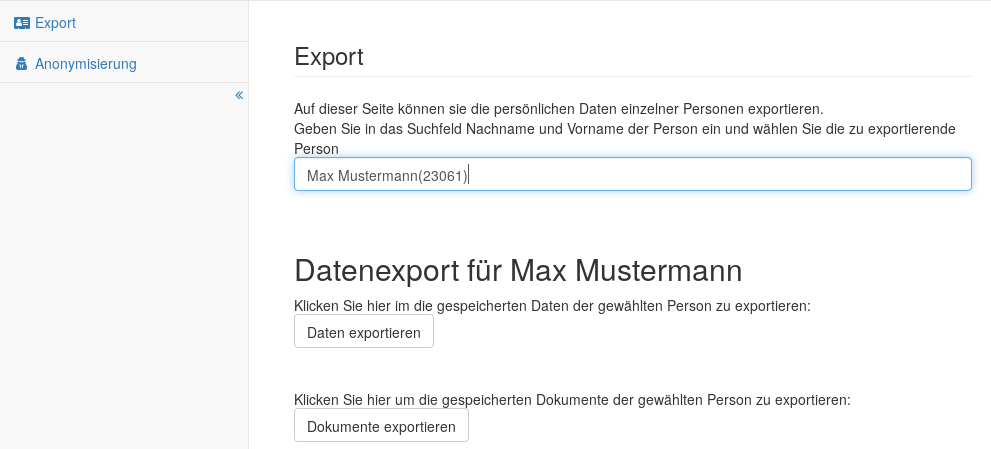991x449 pixels.
Task: Click the Anonymisierung person icon in sidebar
Action: [22, 65]
